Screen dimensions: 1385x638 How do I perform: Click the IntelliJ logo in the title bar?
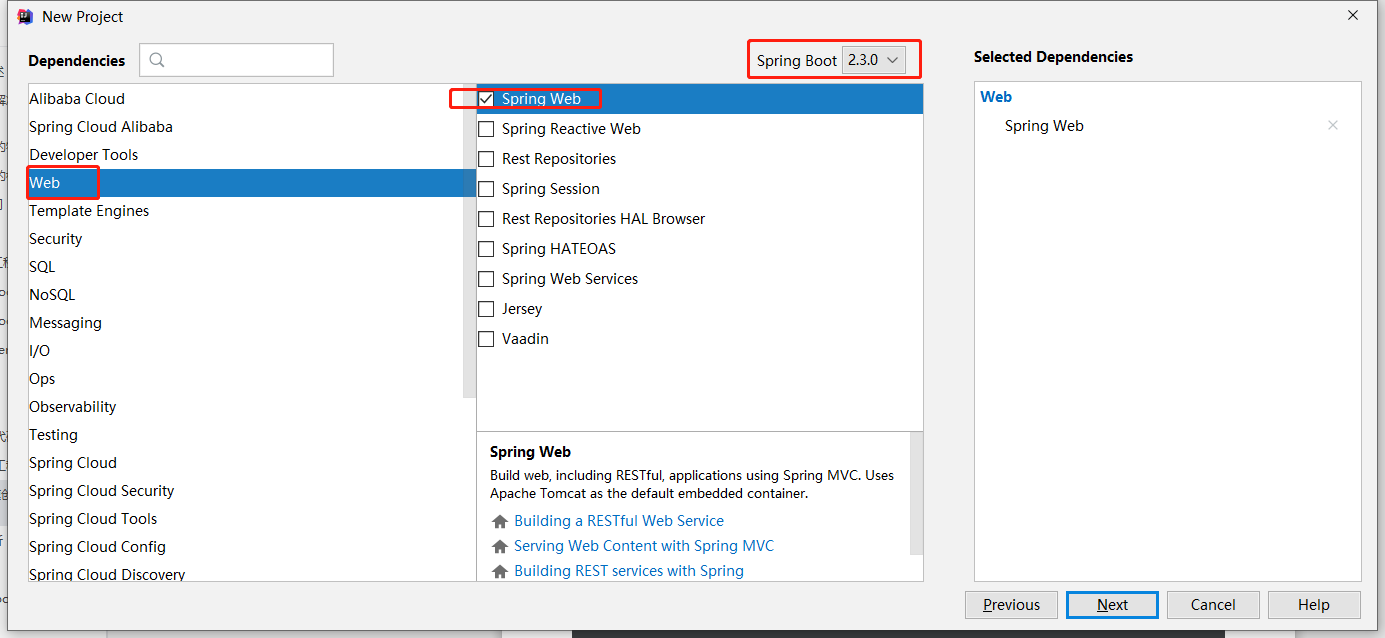[26, 16]
